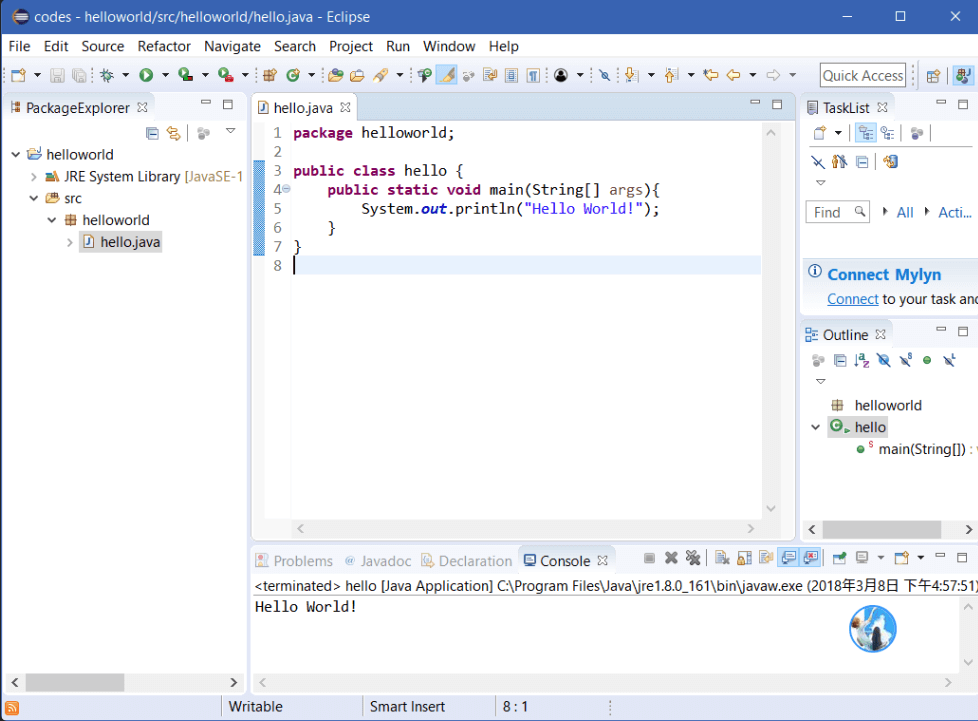Open the Open Console dropdown arrow

921,558
